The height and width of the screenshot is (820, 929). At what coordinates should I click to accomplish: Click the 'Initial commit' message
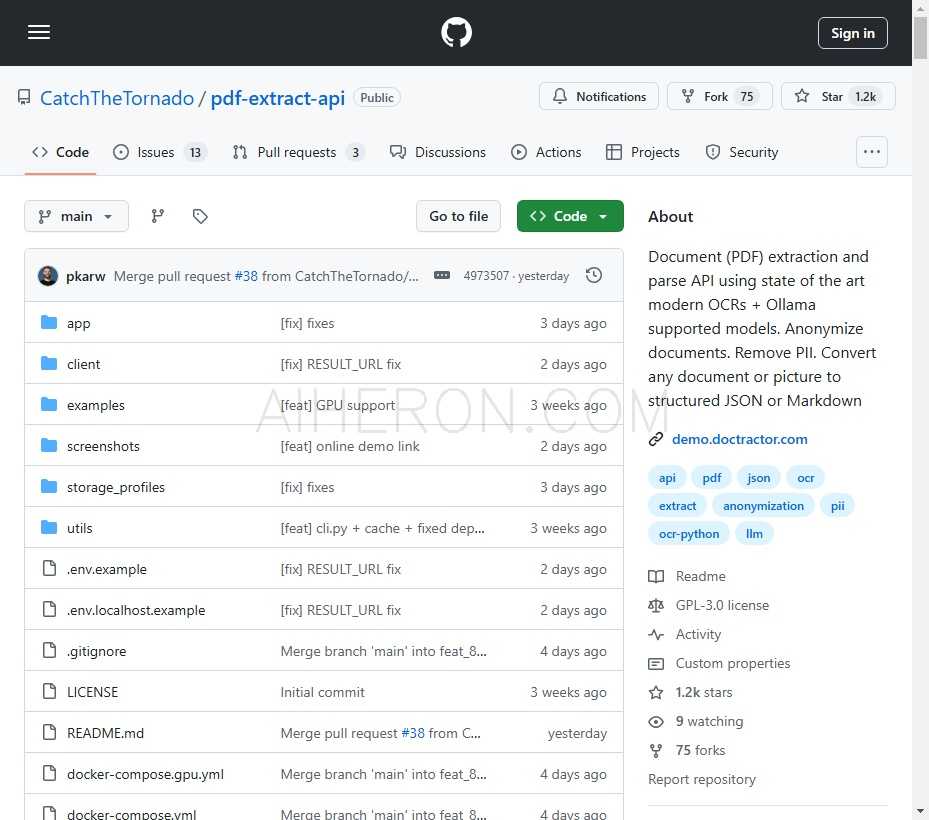(322, 692)
